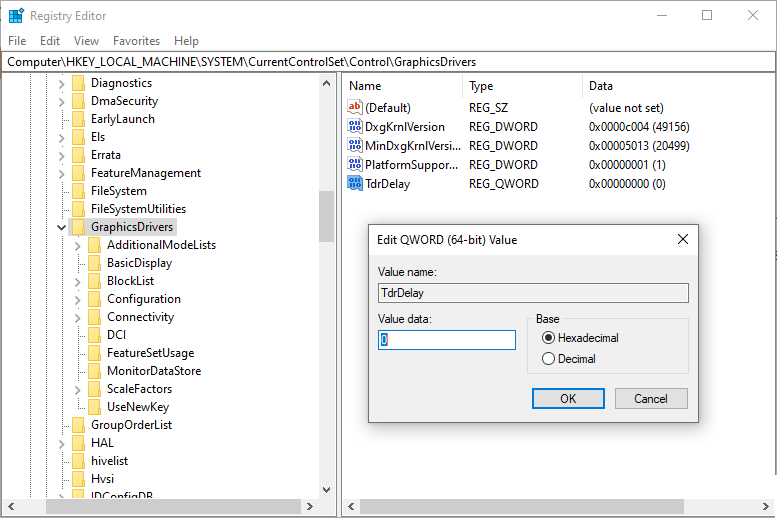Click the FeatureManagement folder icon
Viewport: 777px width, 518px height.
tap(78, 173)
